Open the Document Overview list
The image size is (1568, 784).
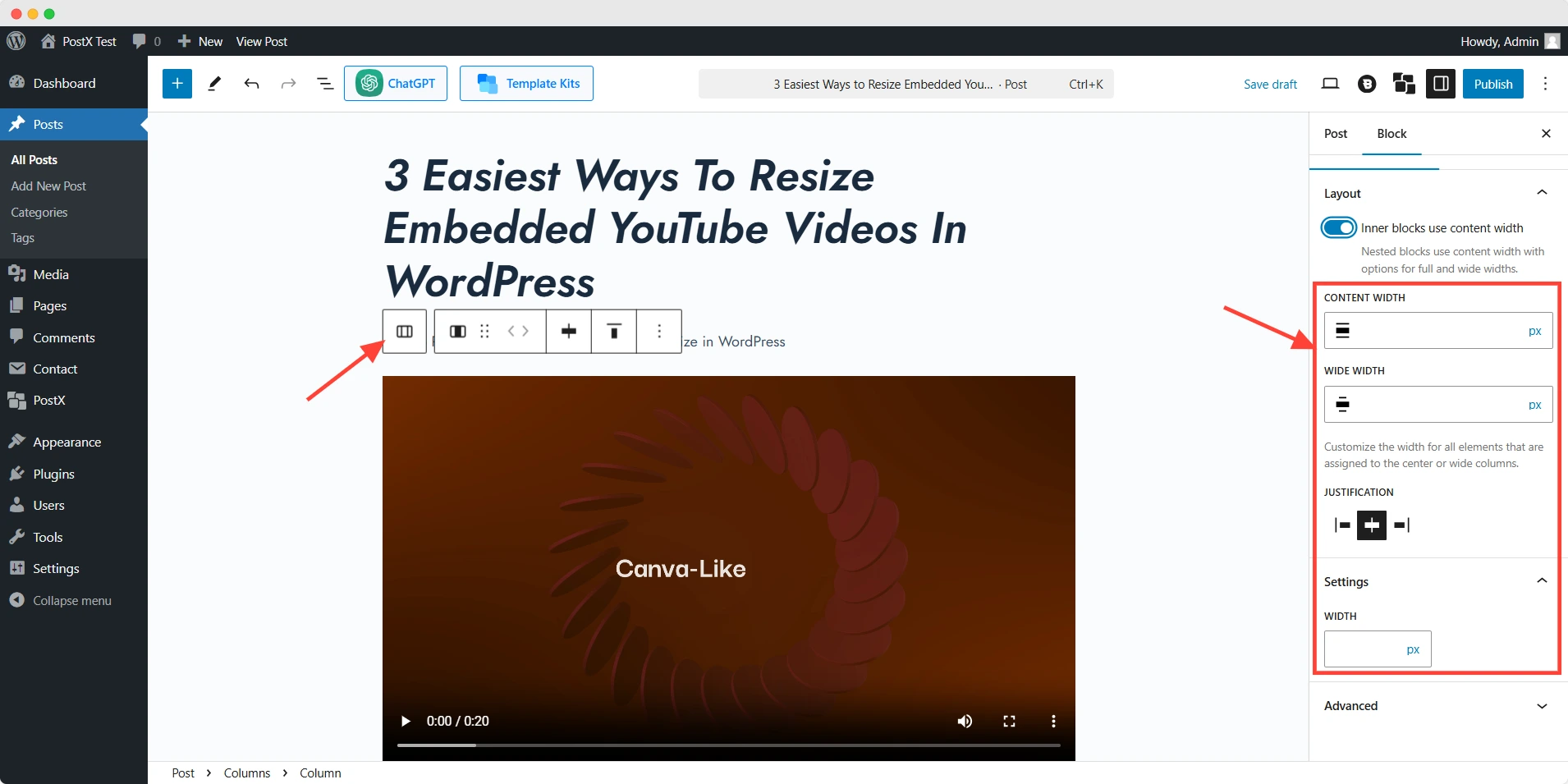coord(325,84)
